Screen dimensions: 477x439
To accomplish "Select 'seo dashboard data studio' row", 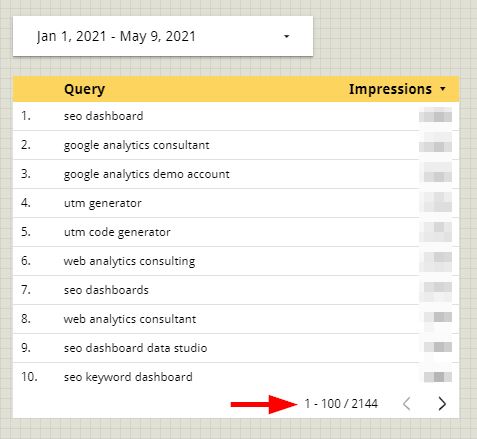I will pyautogui.click(x=236, y=348).
